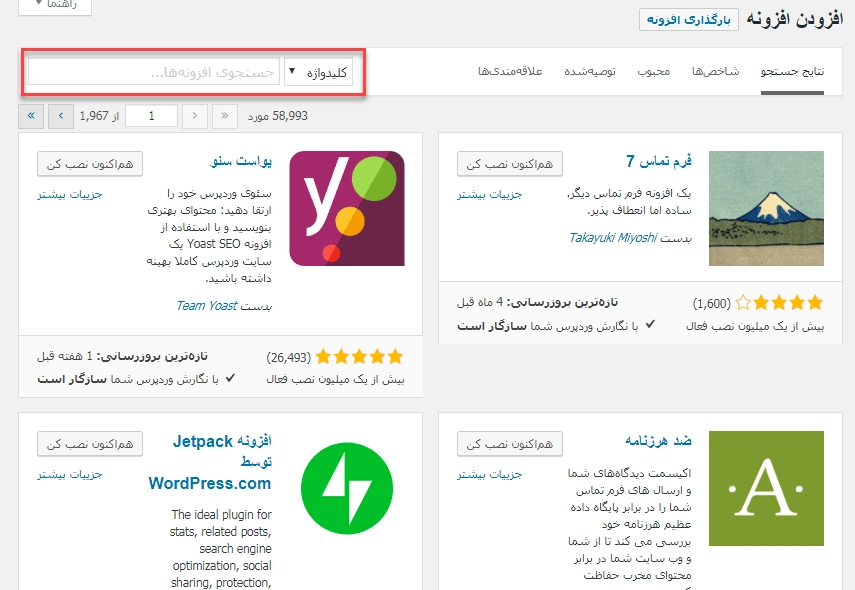Click the بارگذاری افزونه upload button
This screenshot has width=855, height=590.
(x=689, y=20)
